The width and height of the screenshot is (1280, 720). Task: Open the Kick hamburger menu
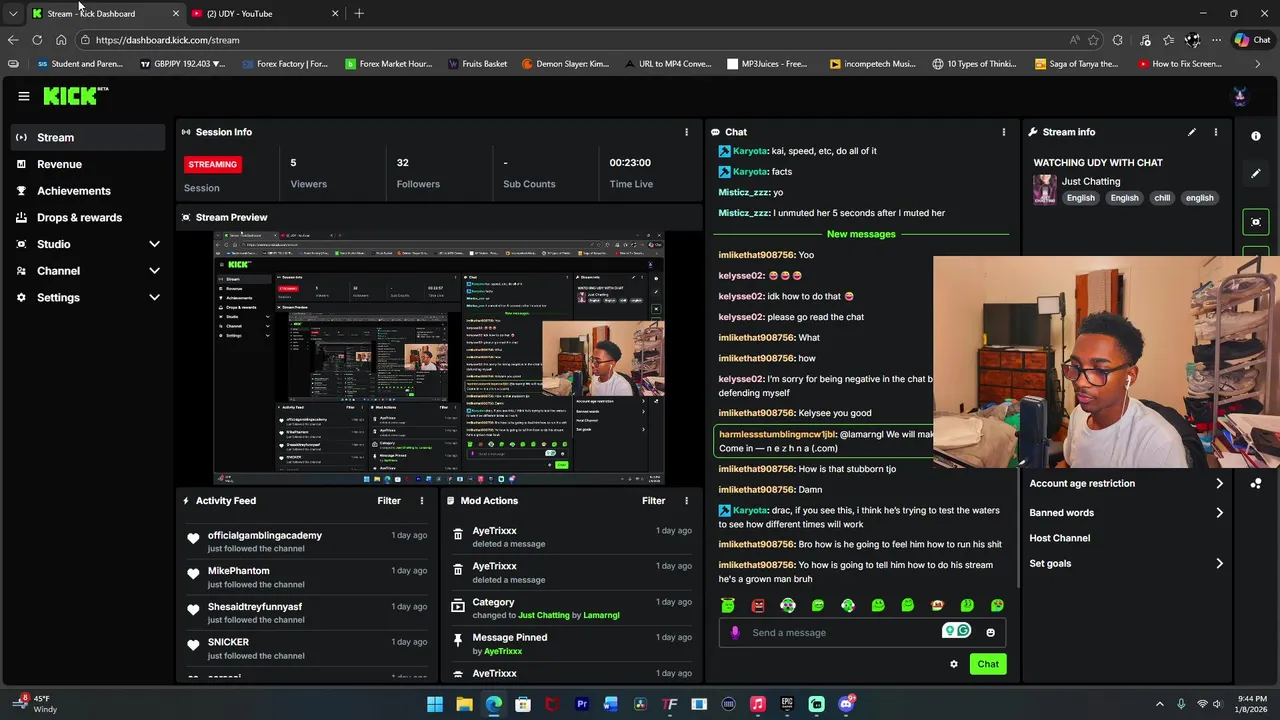(x=23, y=96)
